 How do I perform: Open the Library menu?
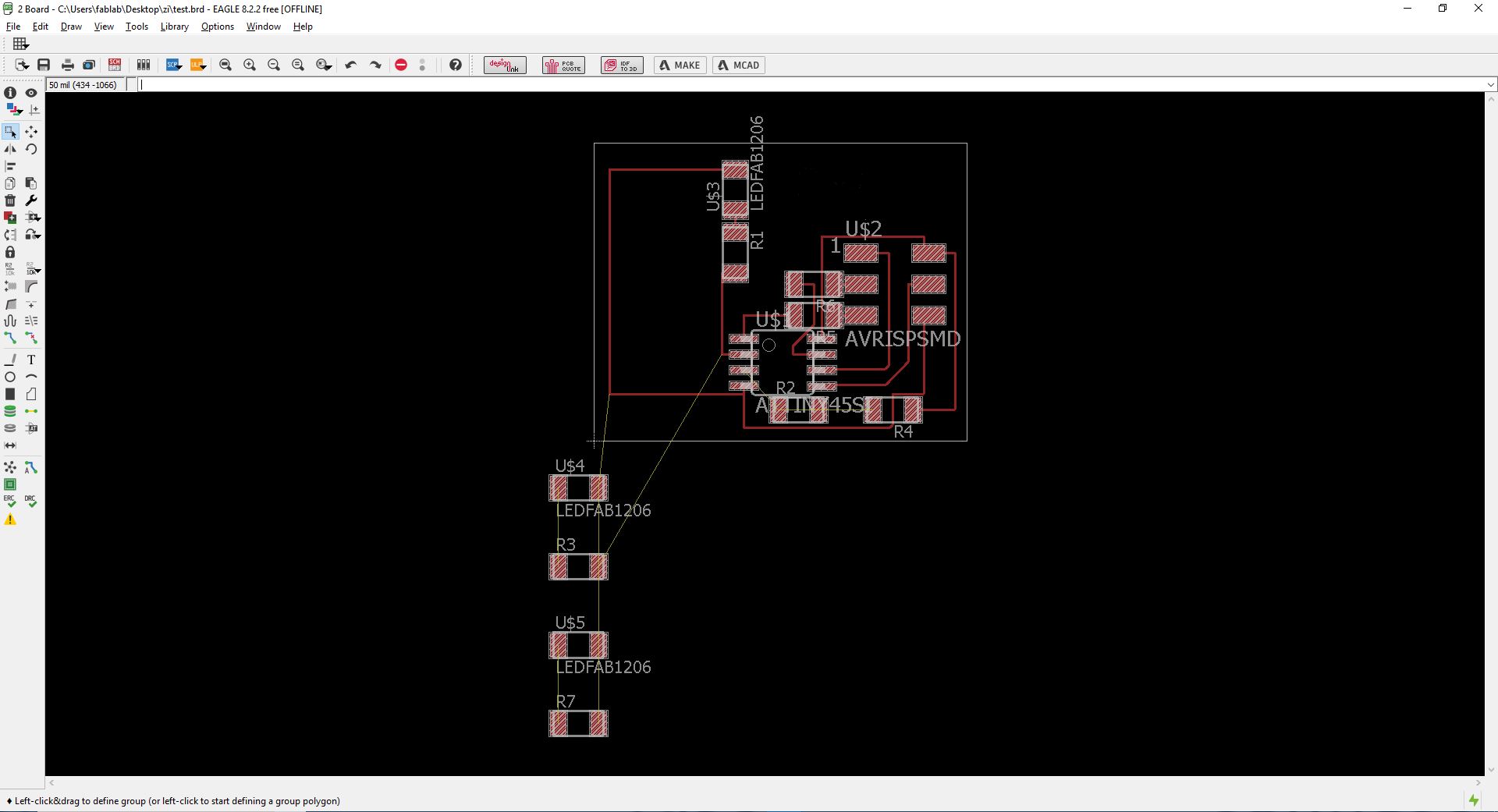pyautogui.click(x=174, y=27)
